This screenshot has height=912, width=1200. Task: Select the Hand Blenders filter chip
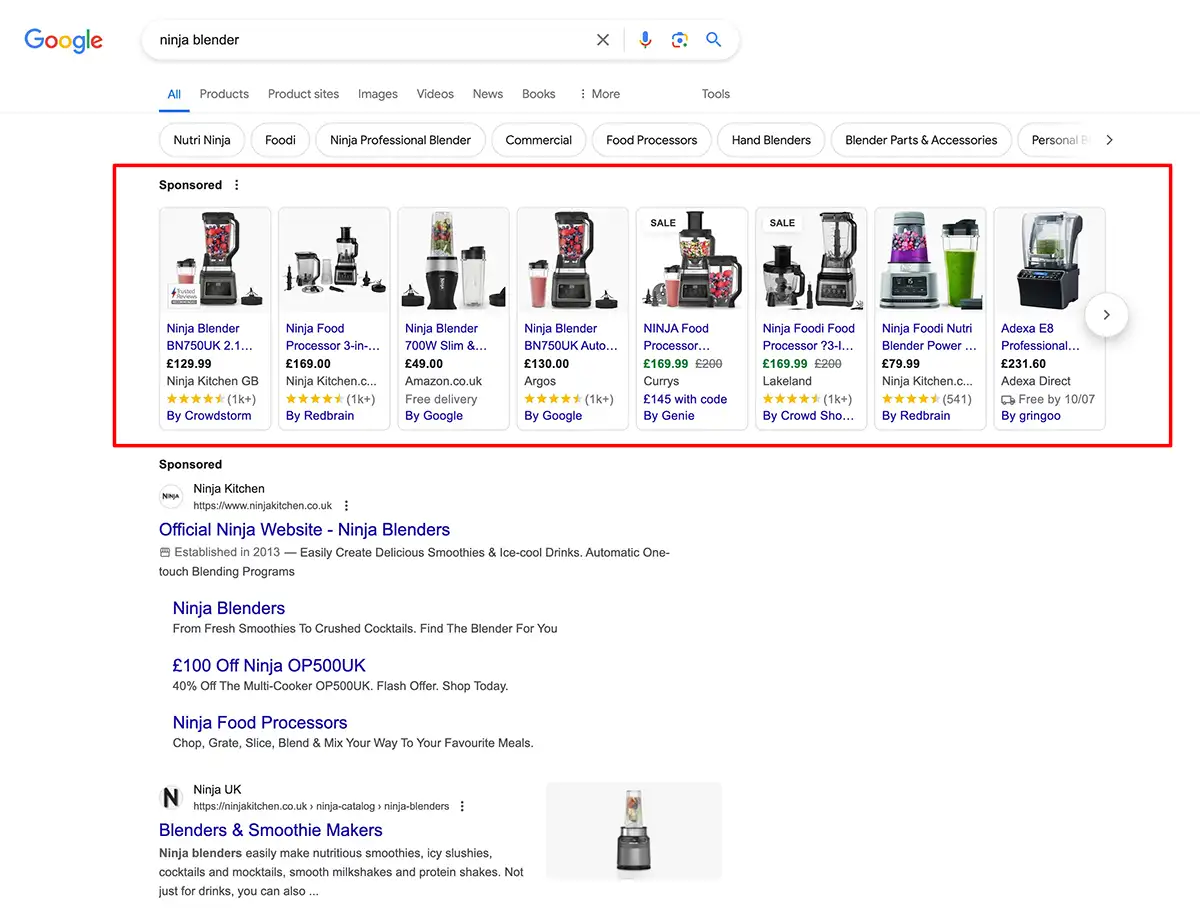[x=771, y=140]
